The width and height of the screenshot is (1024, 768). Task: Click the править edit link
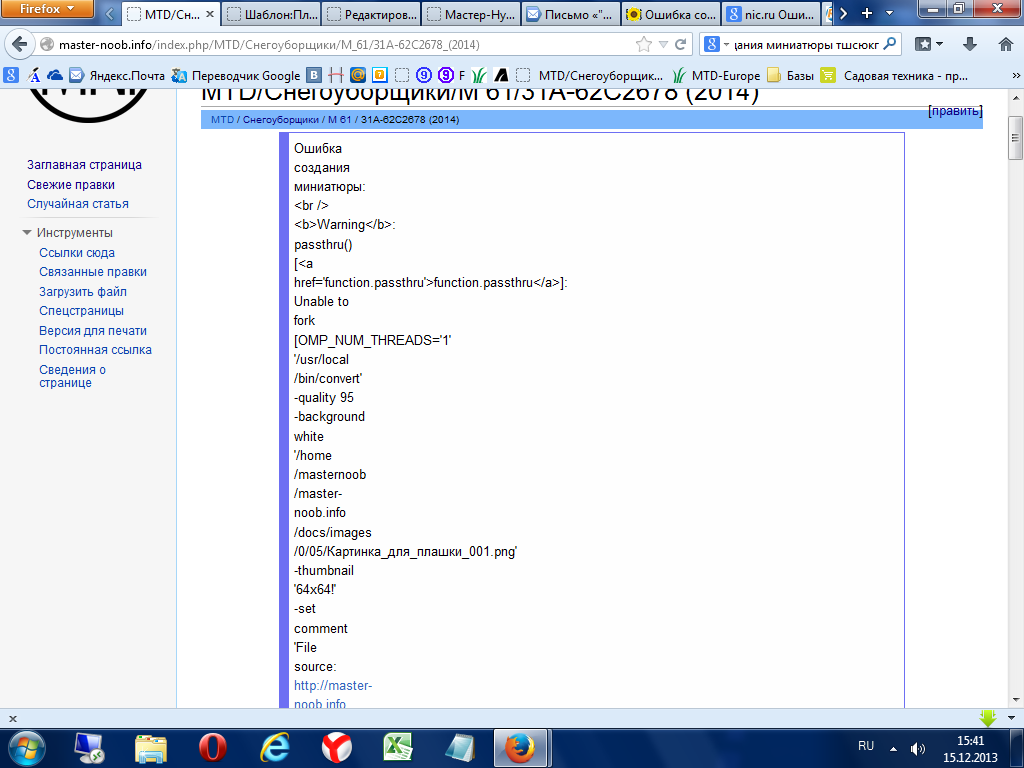pos(955,111)
